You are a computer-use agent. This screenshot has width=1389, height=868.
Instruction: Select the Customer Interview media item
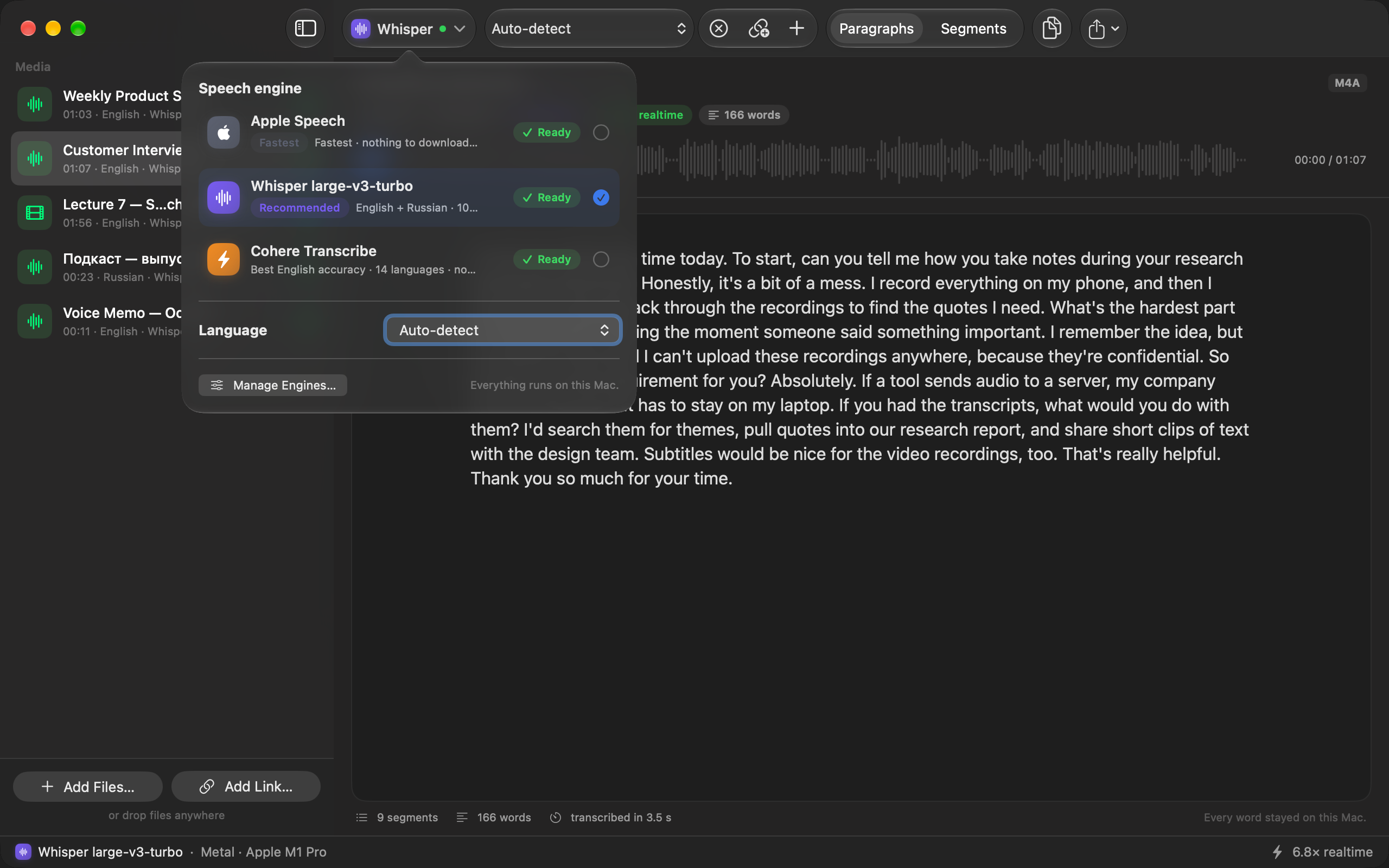click(97, 158)
